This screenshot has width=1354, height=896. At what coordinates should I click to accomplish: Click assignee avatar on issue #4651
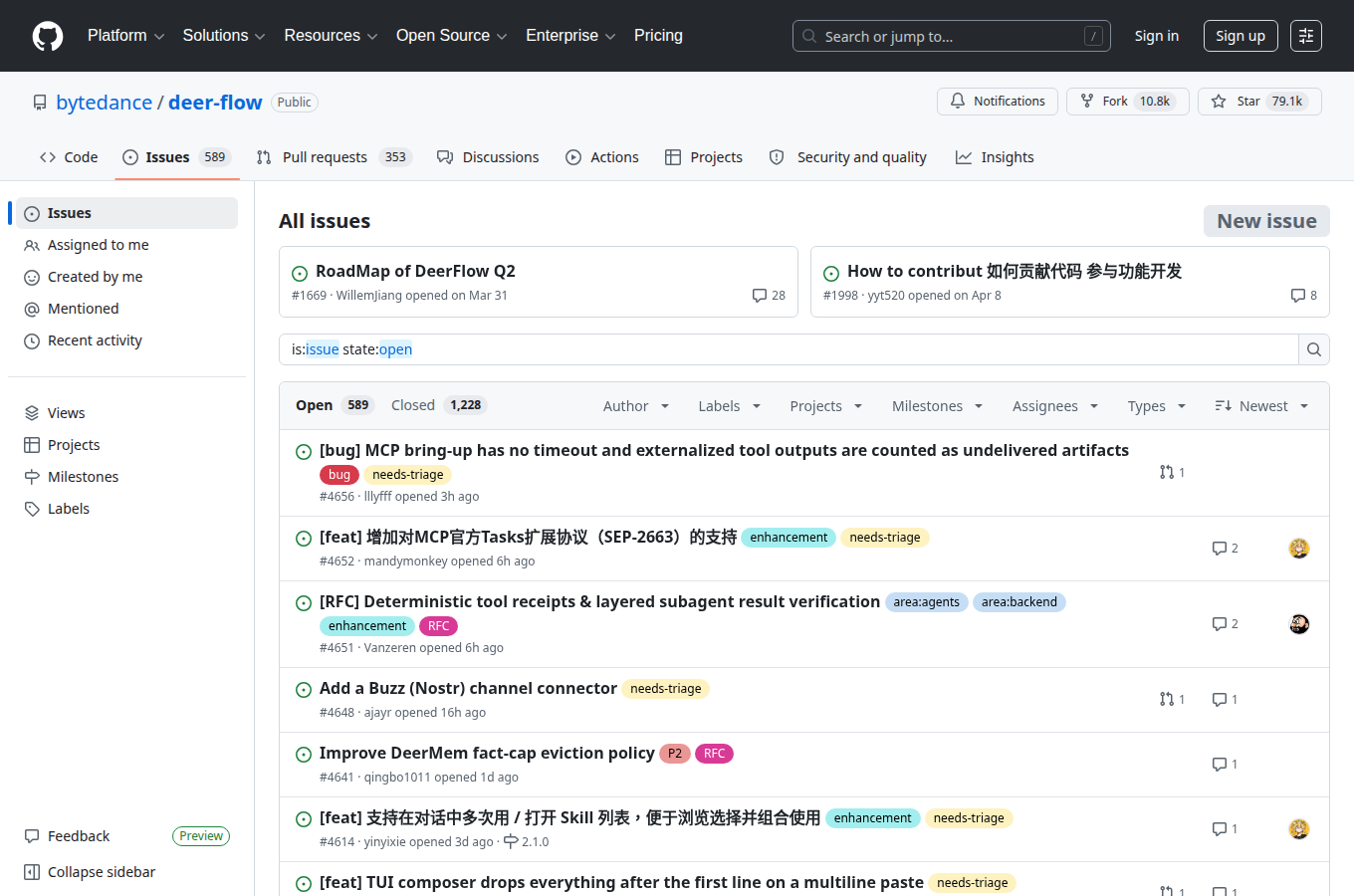[1299, 624]
